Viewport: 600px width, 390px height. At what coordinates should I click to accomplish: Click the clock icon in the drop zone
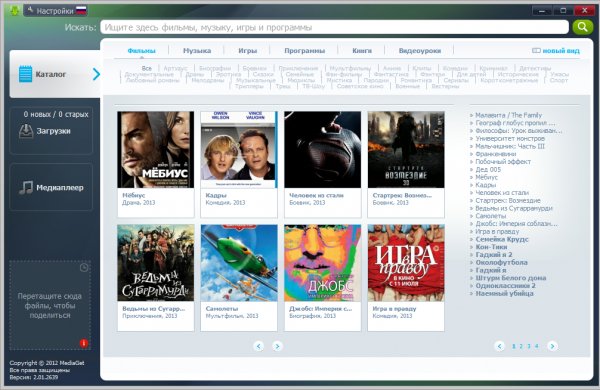coord(84,268)
